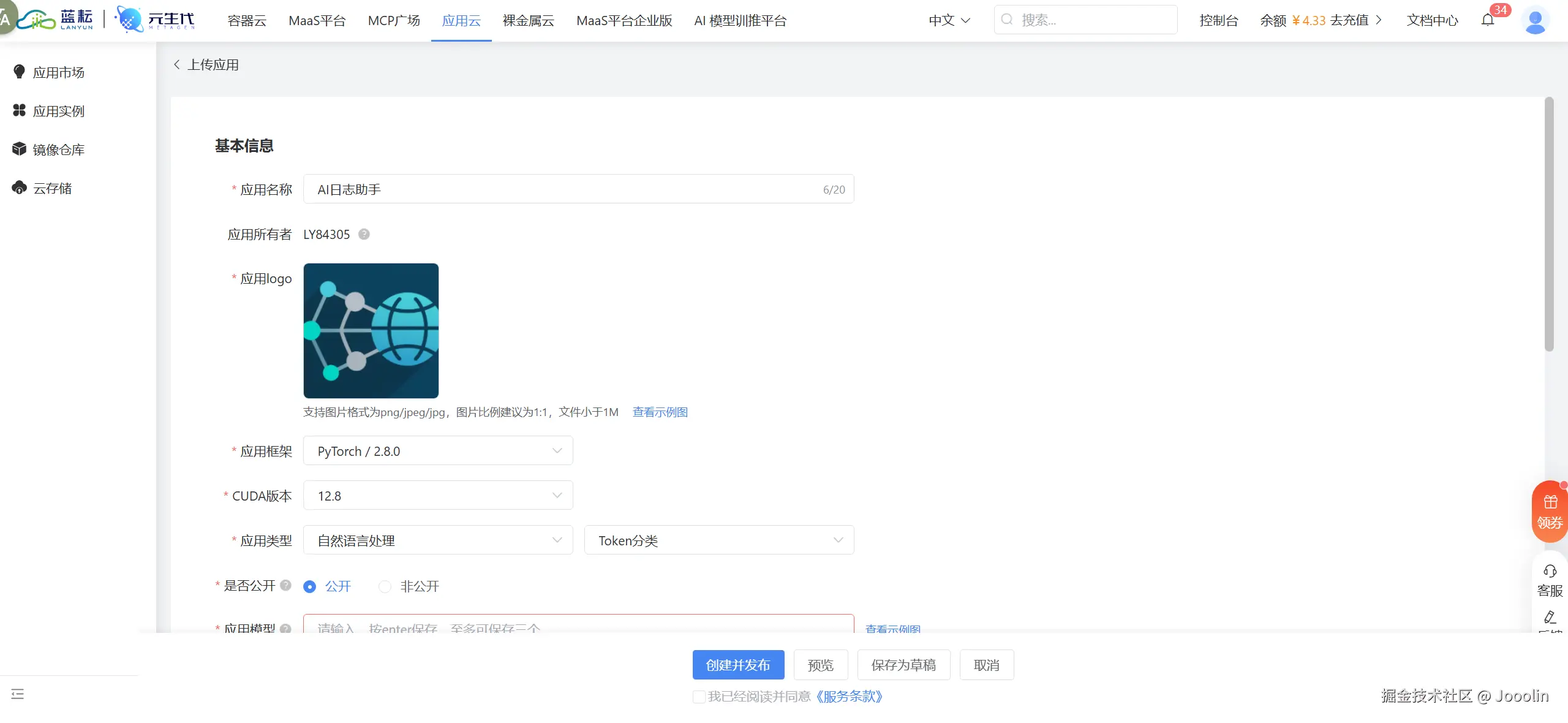Open 查看示例图 link under logo

tap(660, 412)
